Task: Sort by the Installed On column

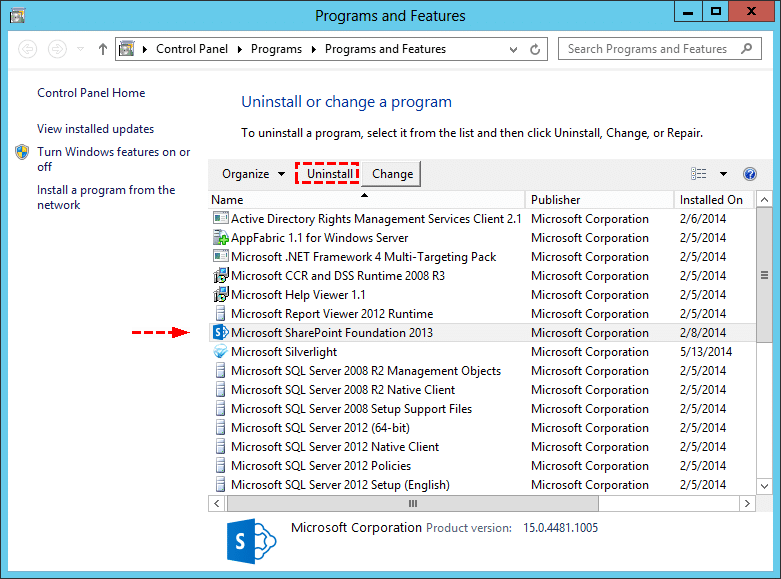Action: pos(715,200)
